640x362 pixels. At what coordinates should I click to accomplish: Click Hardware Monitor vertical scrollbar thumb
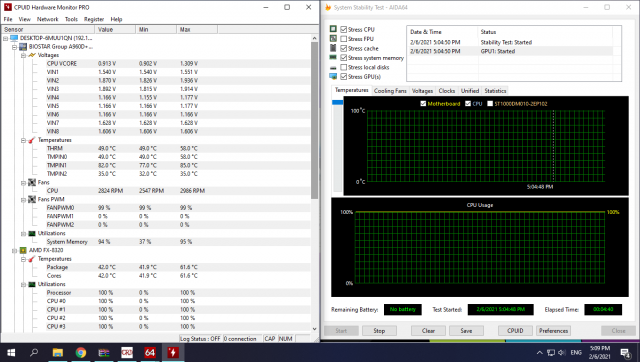coord(314,120)
